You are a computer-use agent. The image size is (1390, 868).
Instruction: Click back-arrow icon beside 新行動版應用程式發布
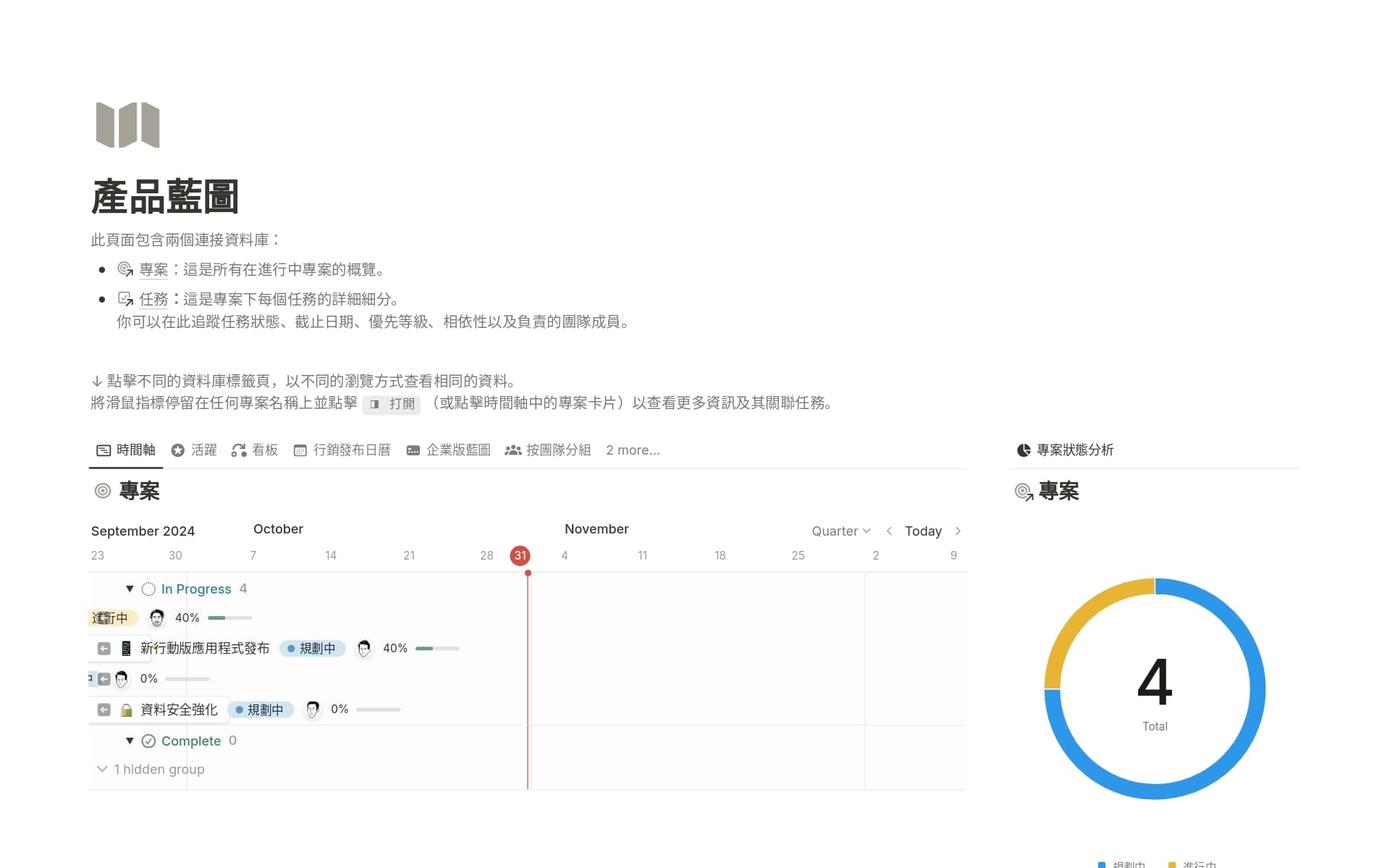(x=104, y=649)
